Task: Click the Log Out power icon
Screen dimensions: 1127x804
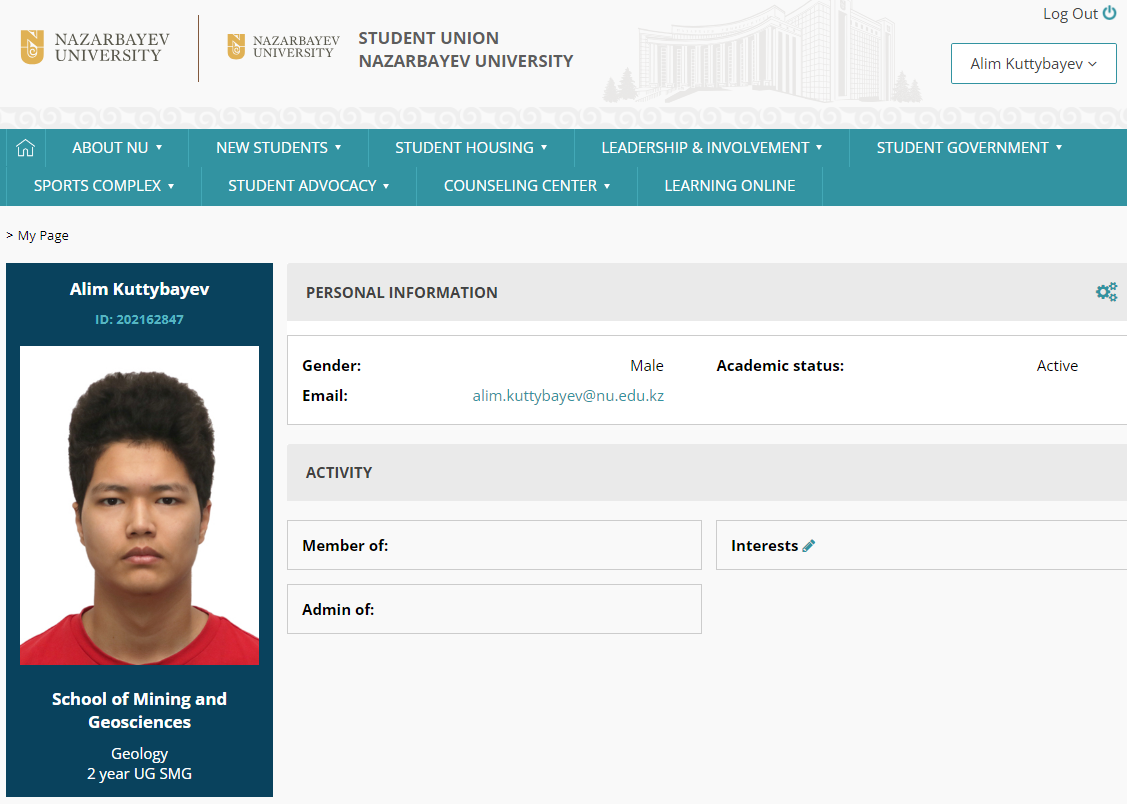Action: (1109, 13)
